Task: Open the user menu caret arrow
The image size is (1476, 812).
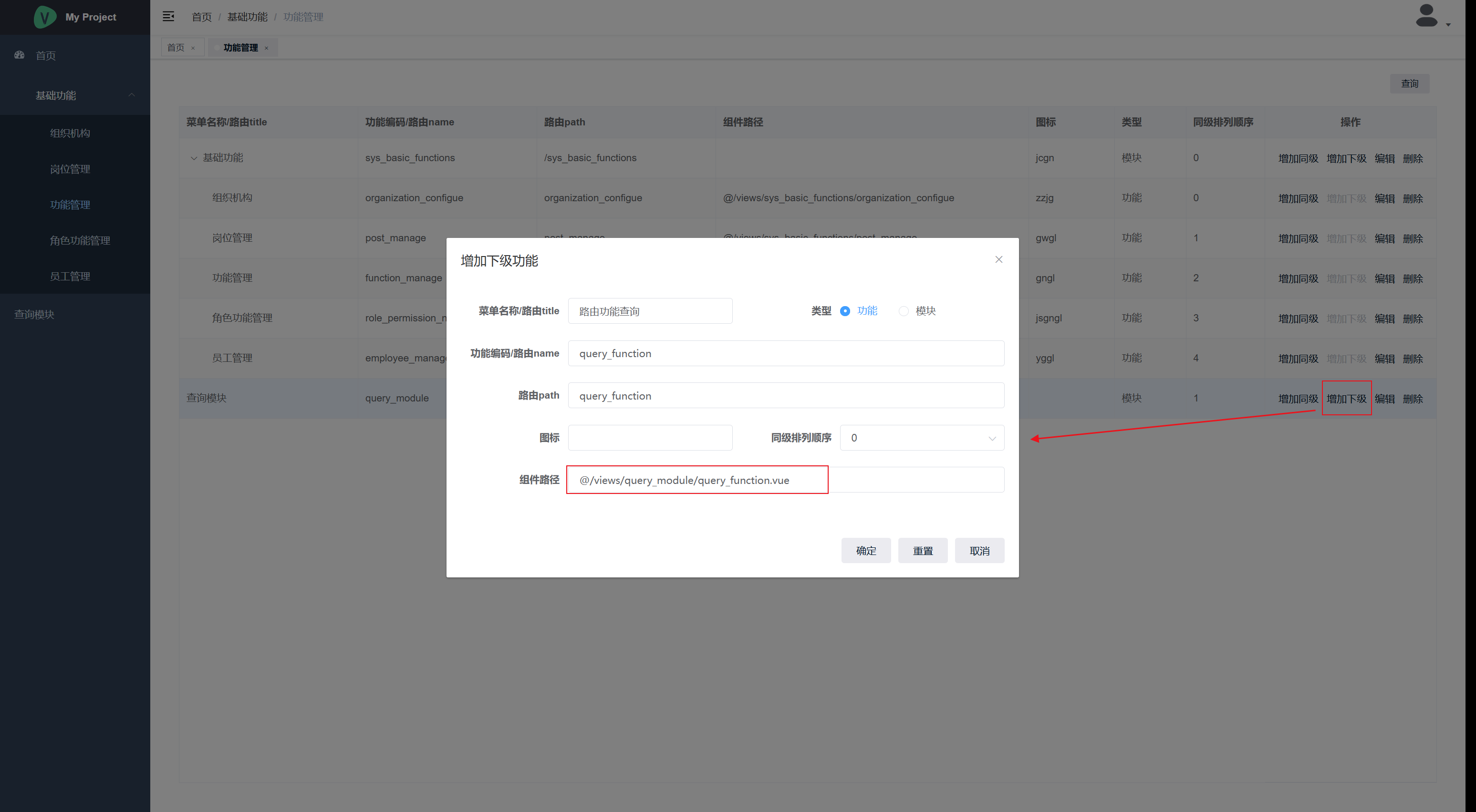Action: tap(1448, 25)
